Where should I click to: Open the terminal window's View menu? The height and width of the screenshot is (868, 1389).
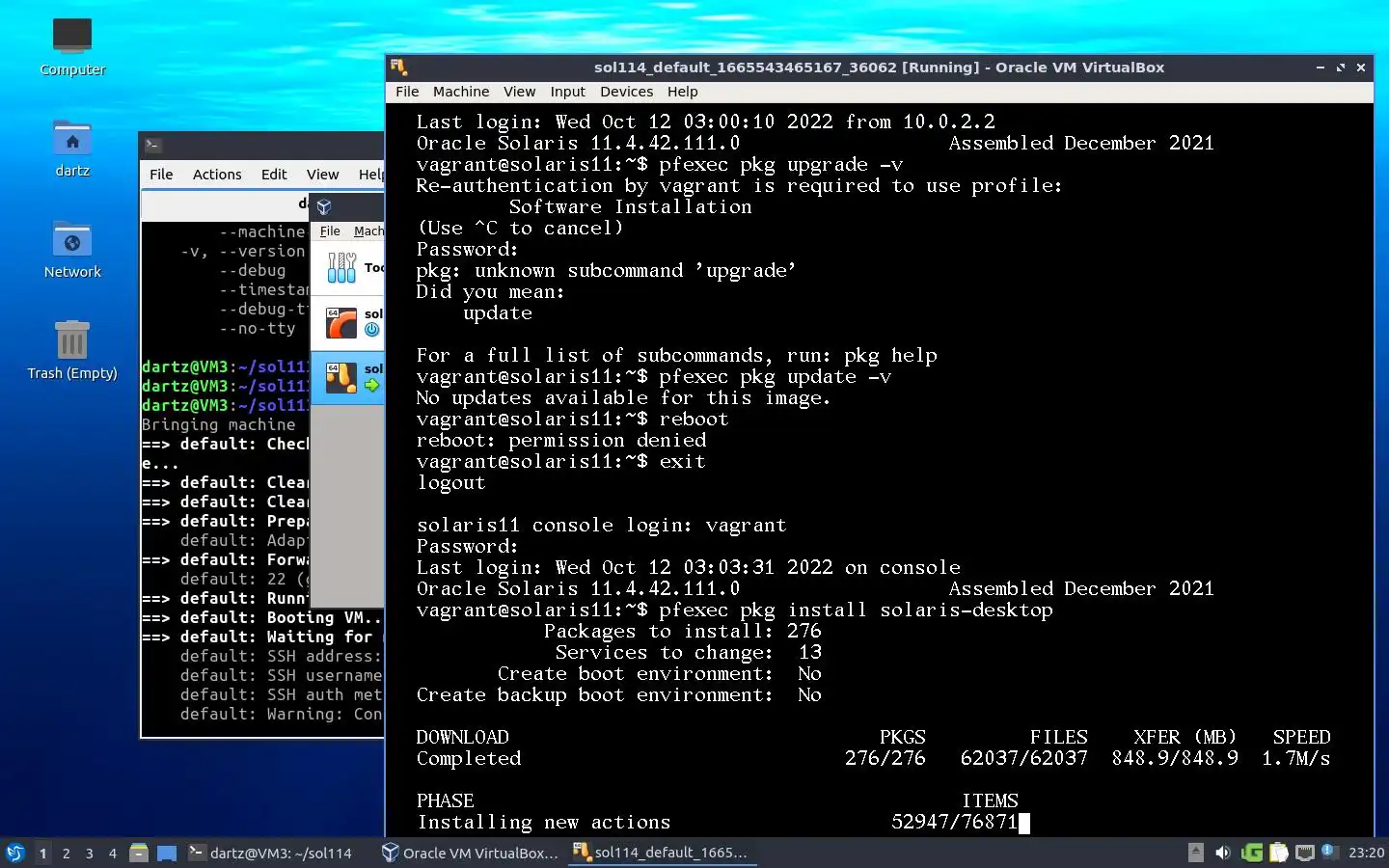coord(322,175)
